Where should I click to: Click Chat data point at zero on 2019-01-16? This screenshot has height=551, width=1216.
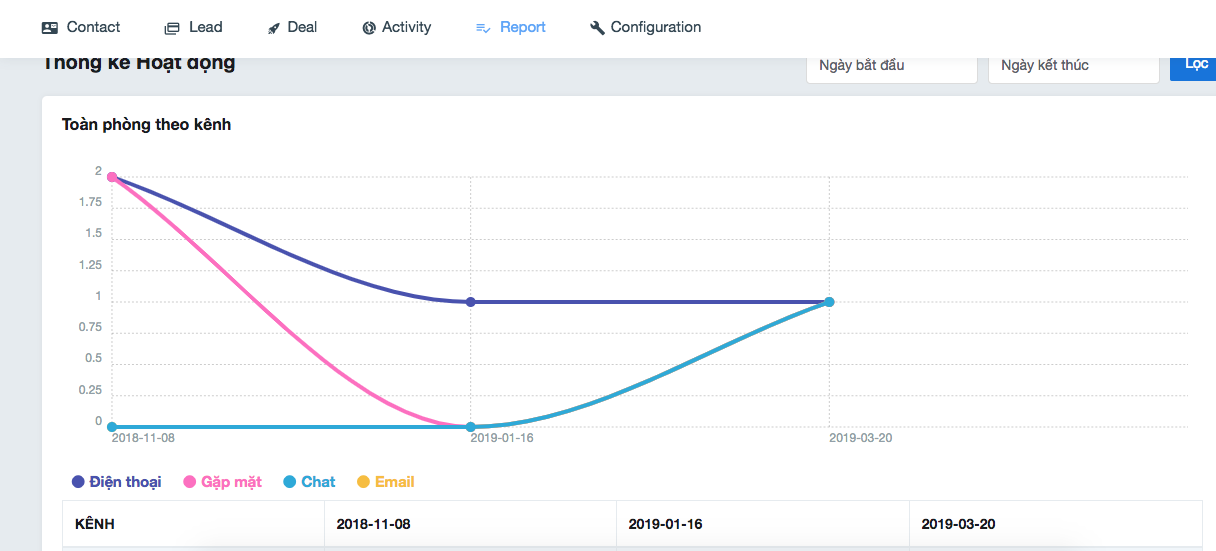coord(471,427)
